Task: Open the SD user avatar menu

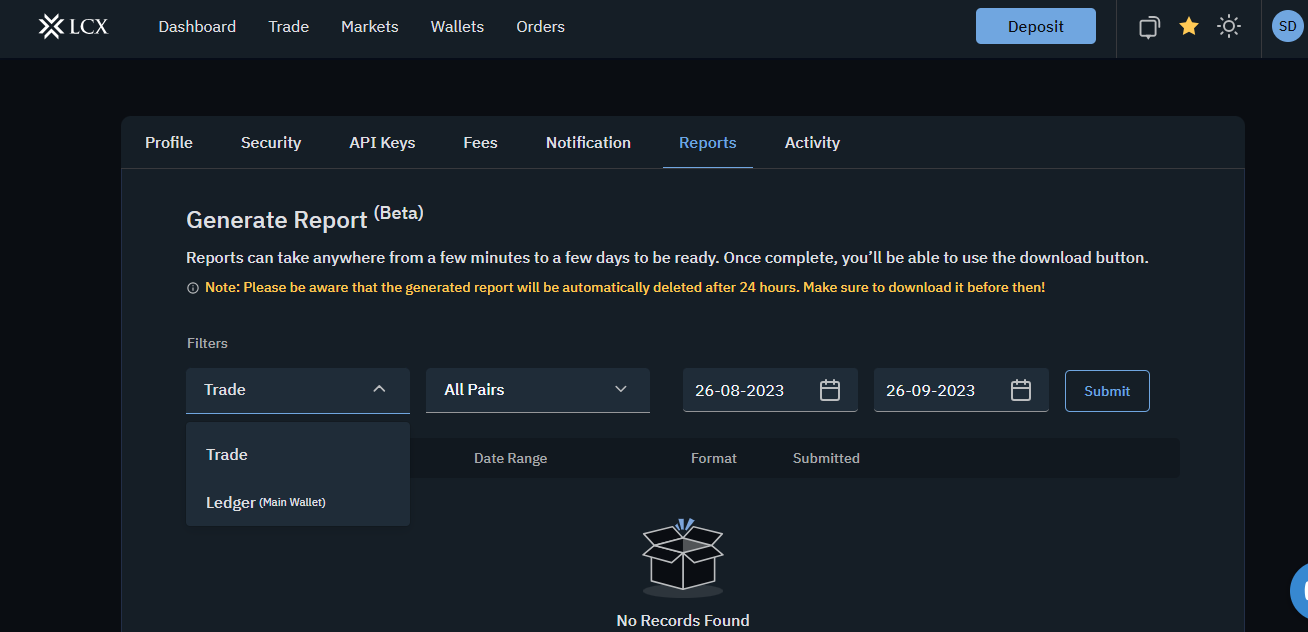Action: point(1287,27)
